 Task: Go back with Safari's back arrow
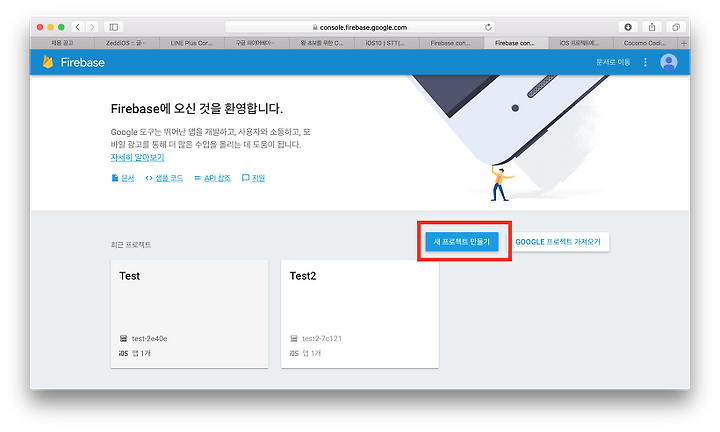pos(78,27)
